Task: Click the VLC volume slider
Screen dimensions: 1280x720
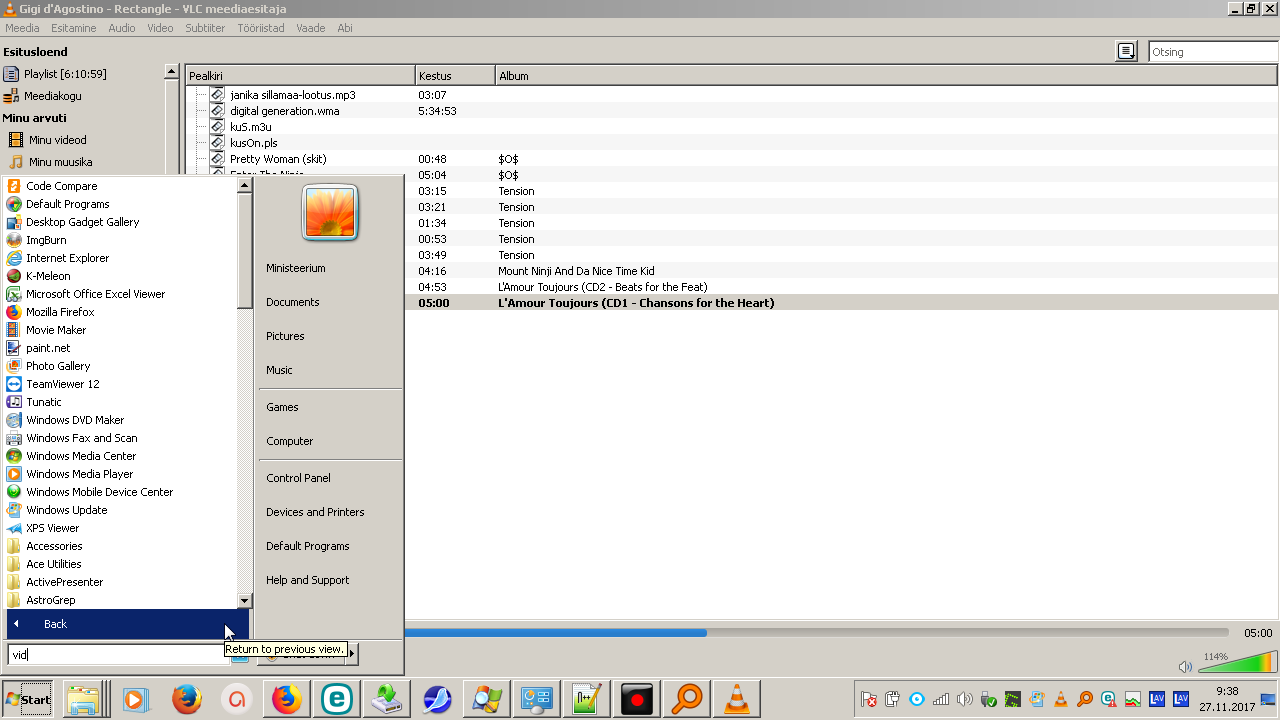Action: (x=1238, y=664)
